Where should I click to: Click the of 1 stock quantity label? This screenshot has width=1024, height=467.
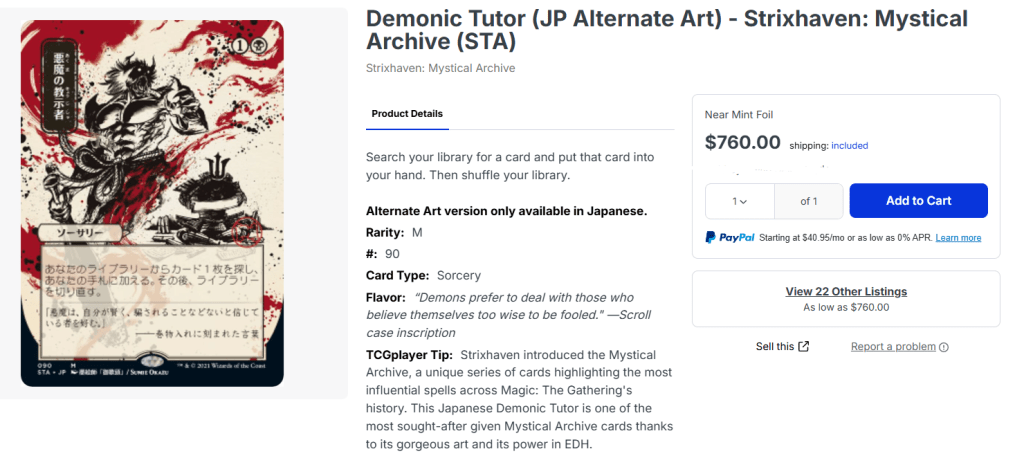808,201
